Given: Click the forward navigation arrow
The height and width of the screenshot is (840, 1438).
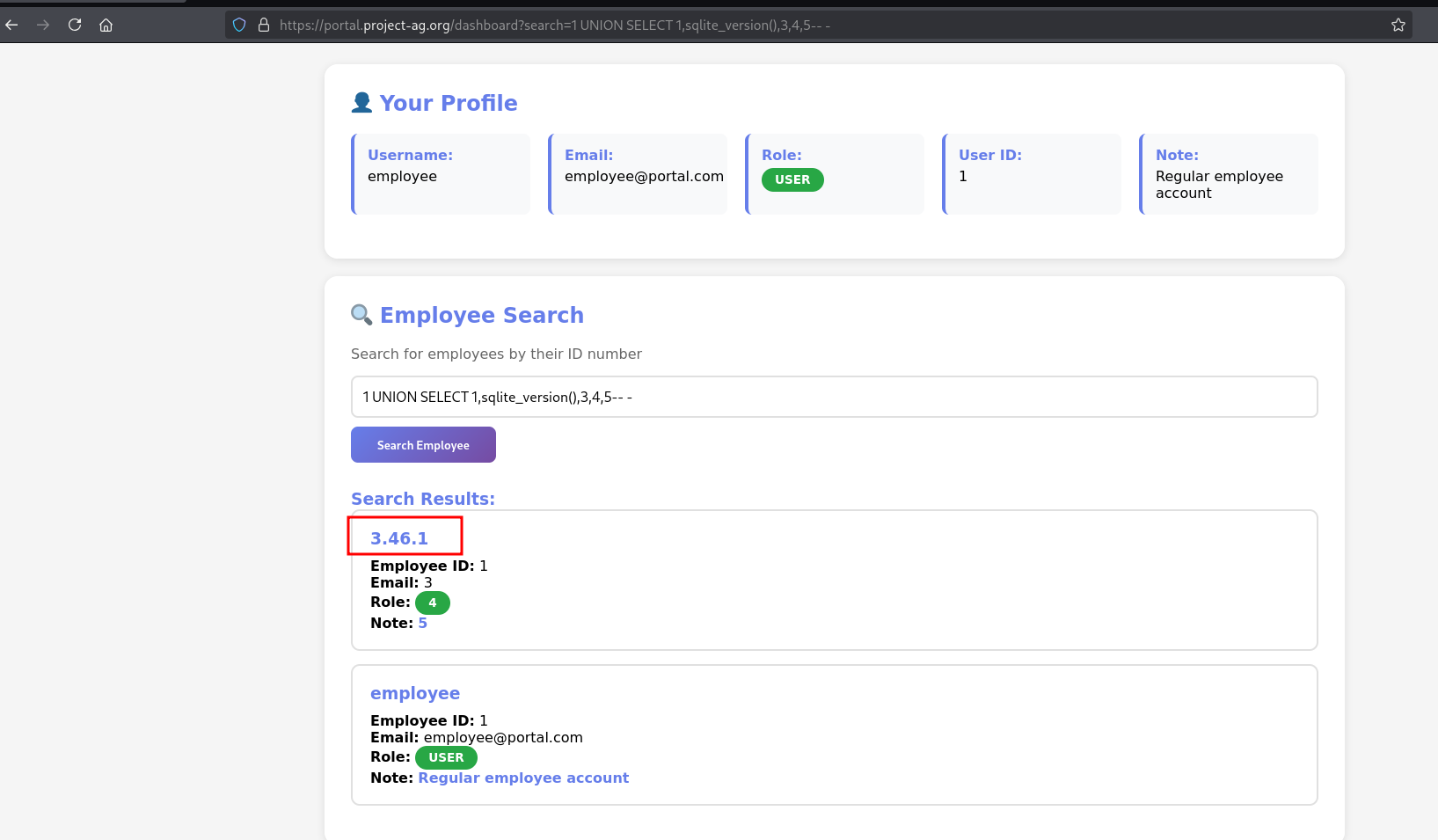Looking at the screenshot, I should pyautogui.click(x=42, y=25).
